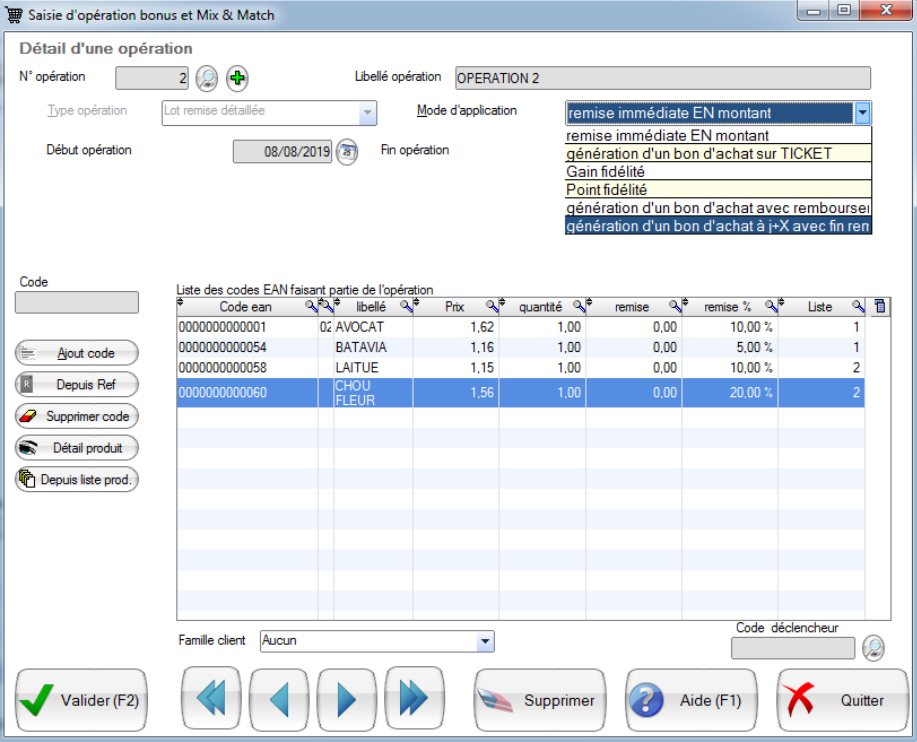
Task: Click the Ajout code button
Action: pyautogui.click(x=77, y=353)
